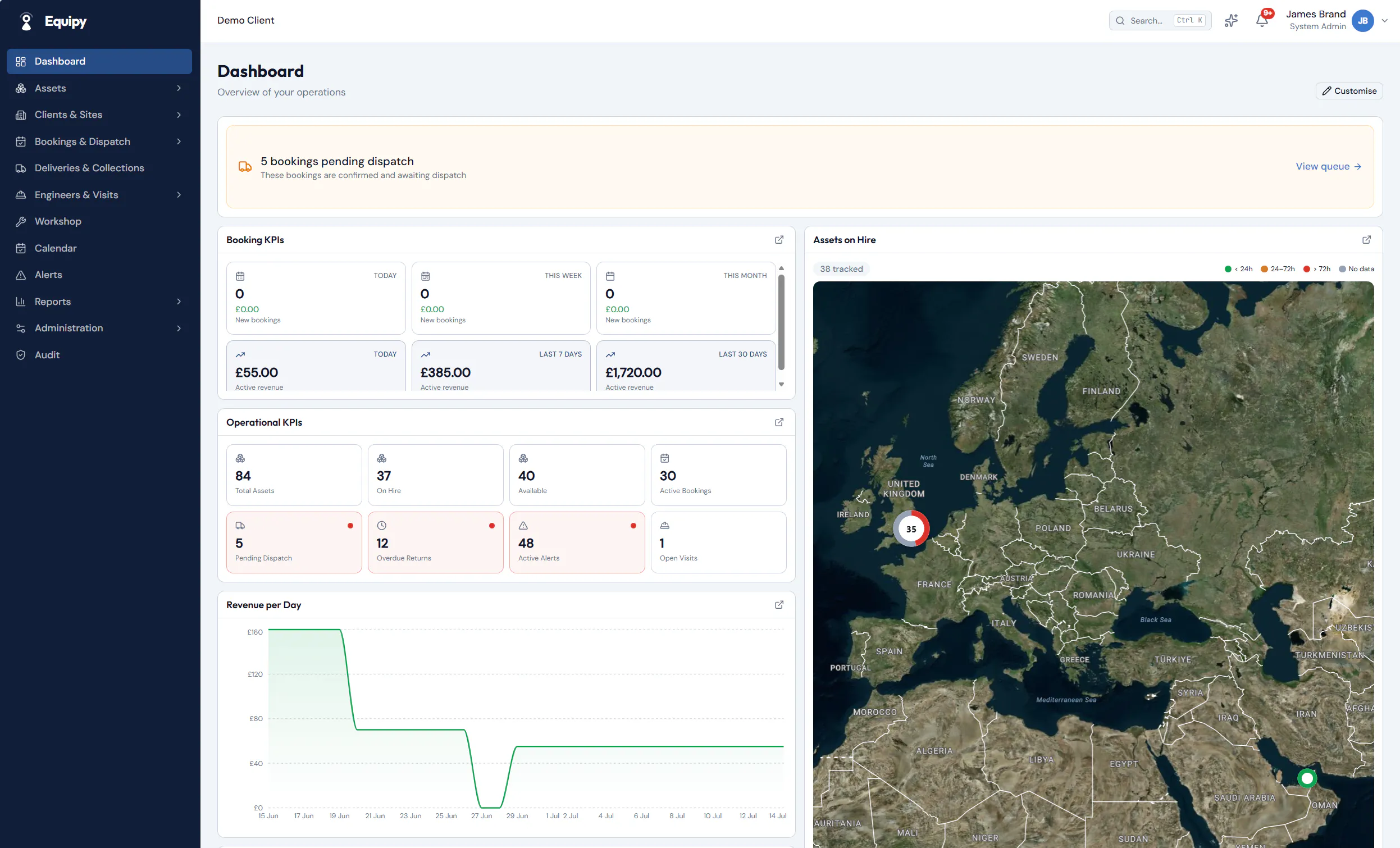This screenshot has height=848, width=1400.
Task: Open the Open Visits KPI card
Action: [718, 542]
